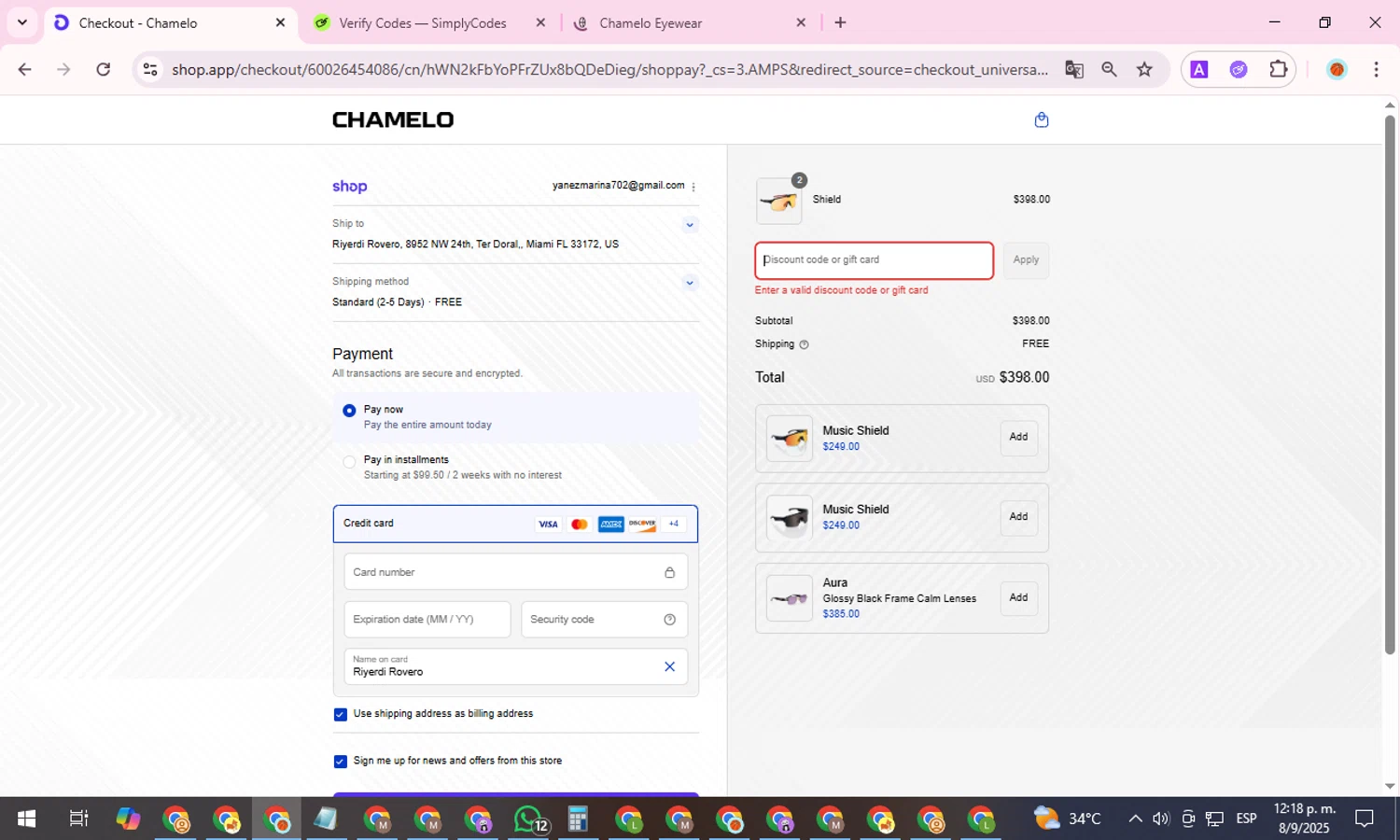Image resolution: width=1400 pixels, height=840 pixels.
Task: Expand the Shipping method section
Action: [x=690, y=283]
